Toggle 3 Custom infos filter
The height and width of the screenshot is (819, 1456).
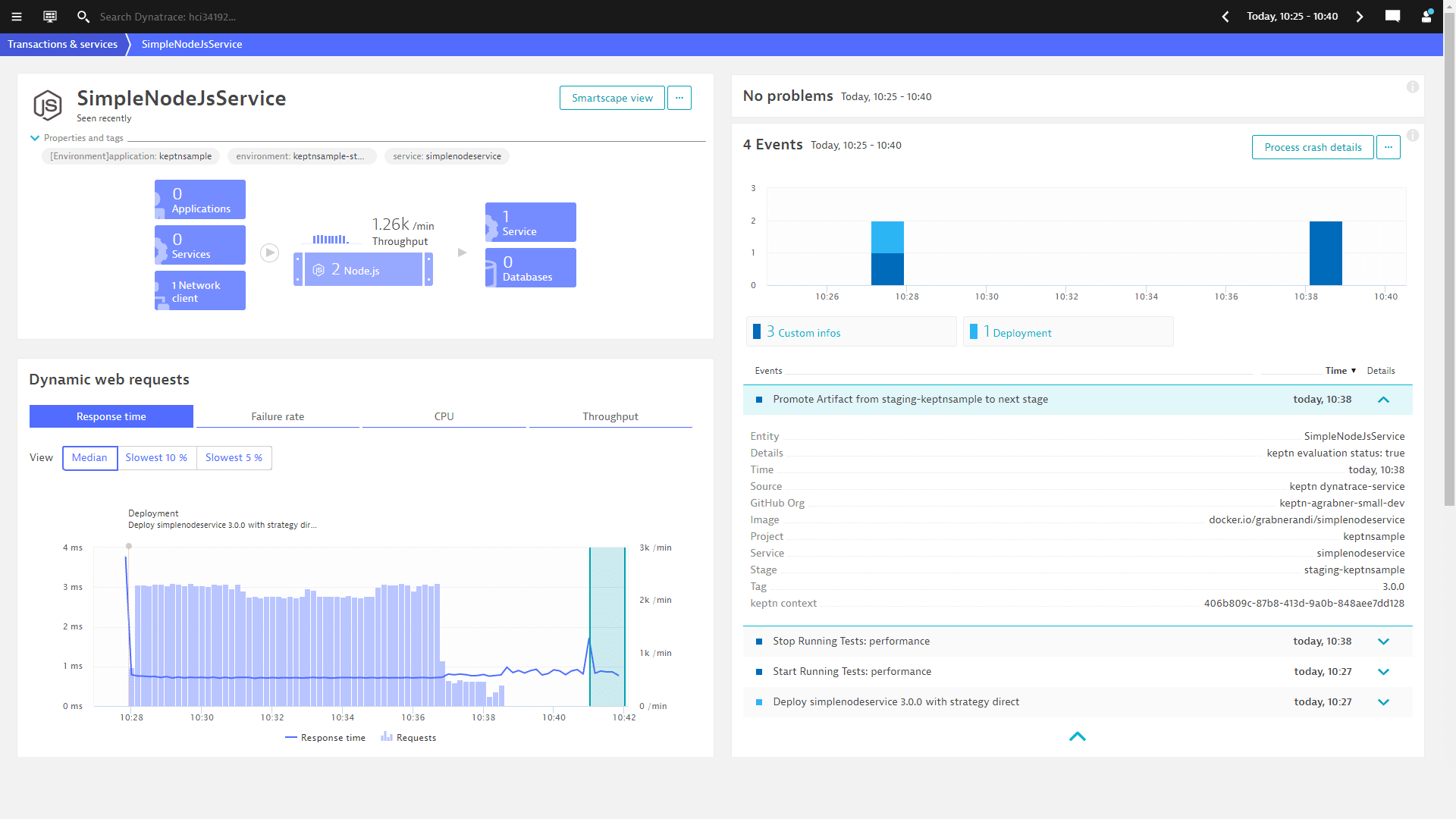point(851,331)
